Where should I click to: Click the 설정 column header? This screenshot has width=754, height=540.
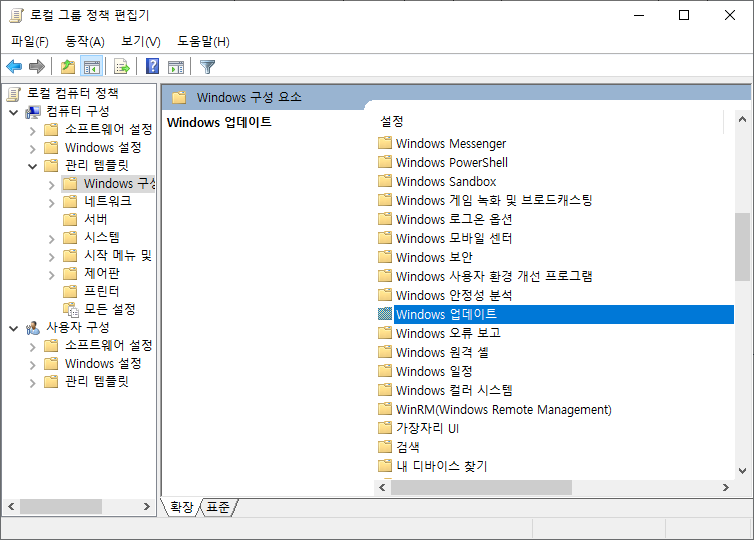[551, 122]
